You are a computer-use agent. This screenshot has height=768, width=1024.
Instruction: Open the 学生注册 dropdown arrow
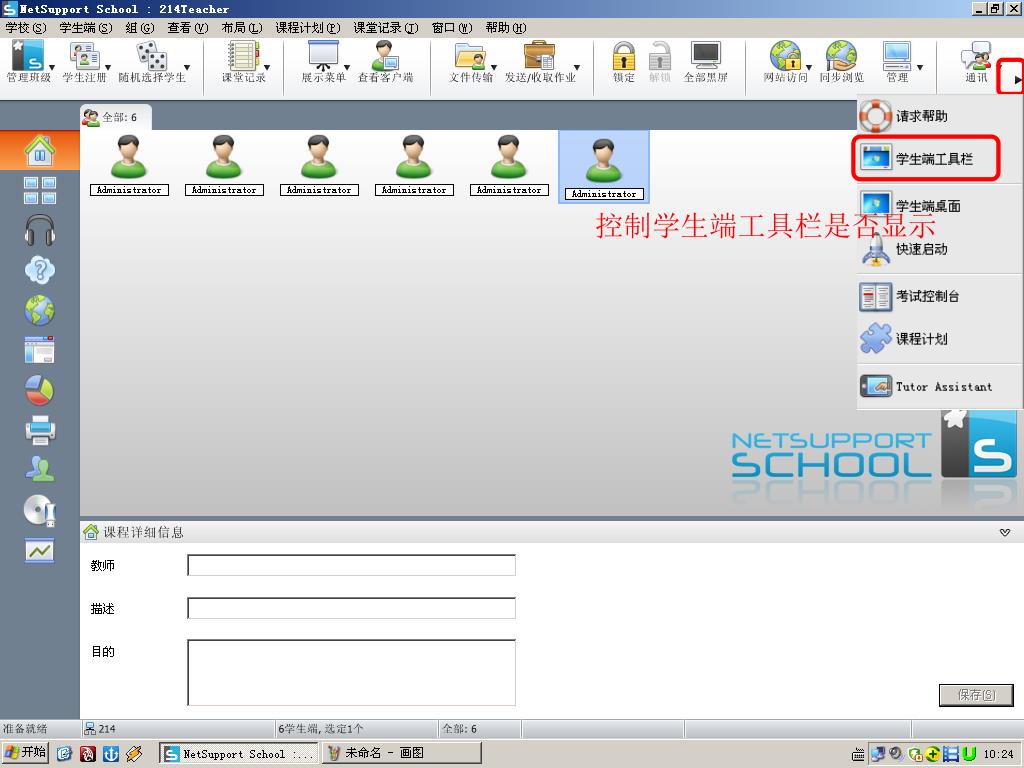tap(108, 67)
